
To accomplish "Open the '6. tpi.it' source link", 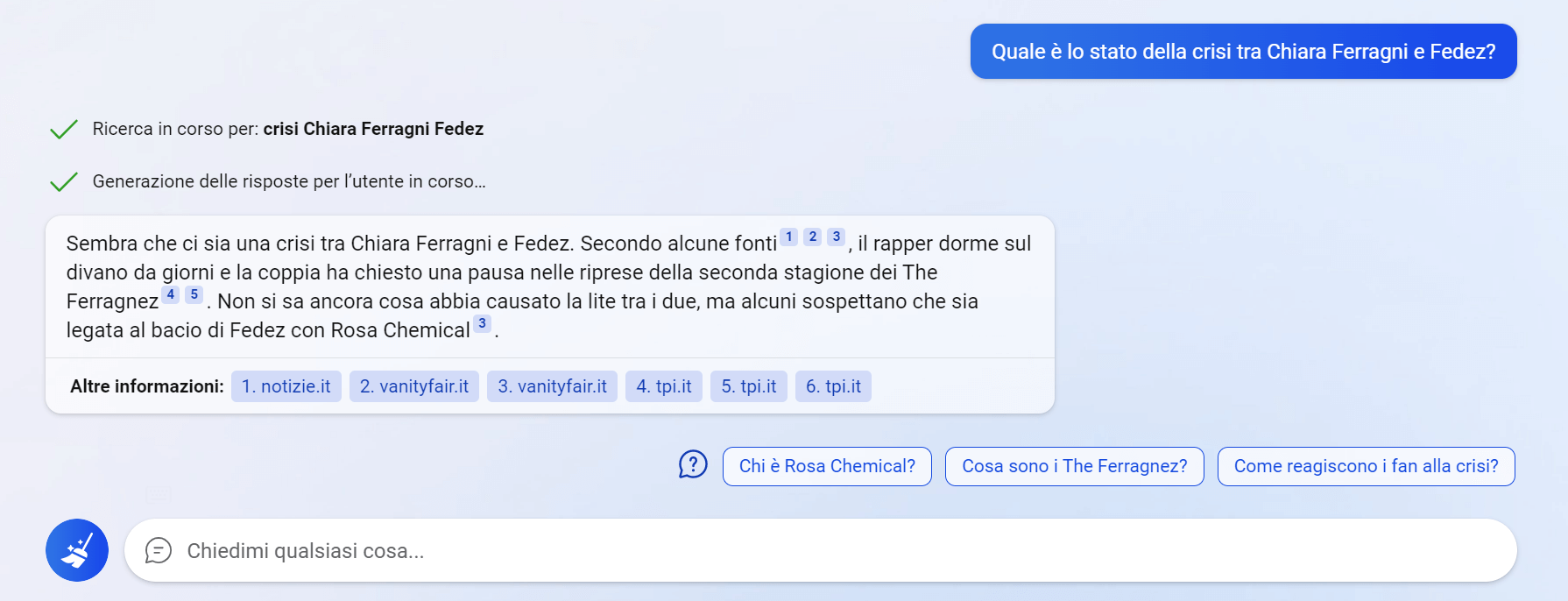I will click(833, 386).
